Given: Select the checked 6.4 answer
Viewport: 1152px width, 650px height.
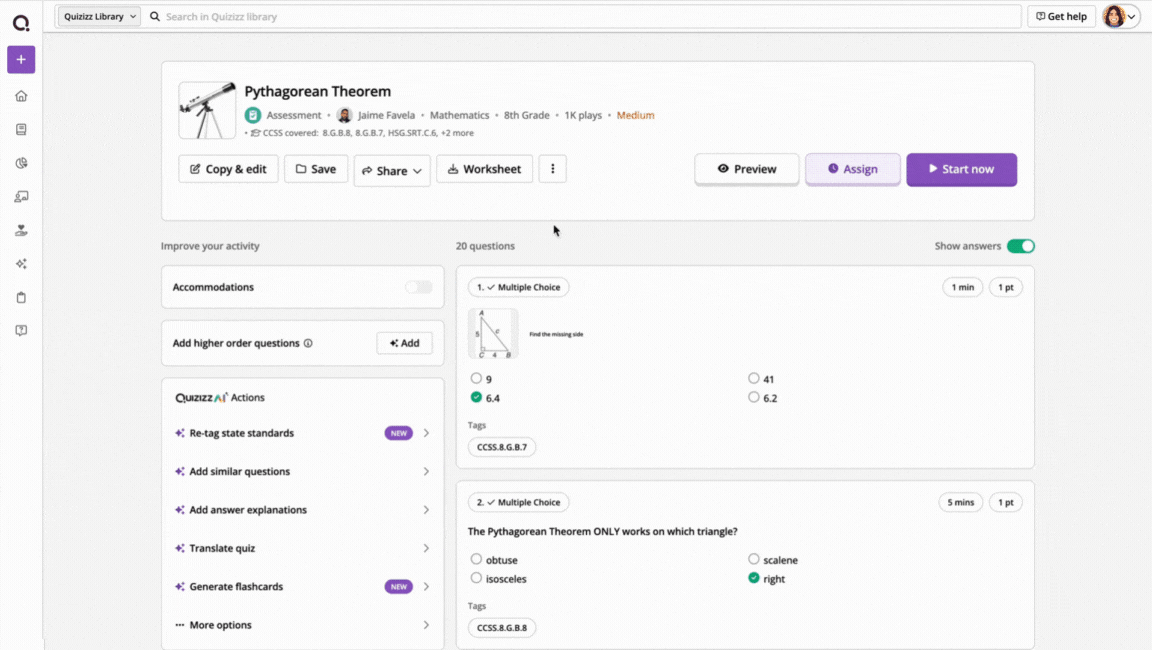Looking at the screenshot, I should pos(476,397).
